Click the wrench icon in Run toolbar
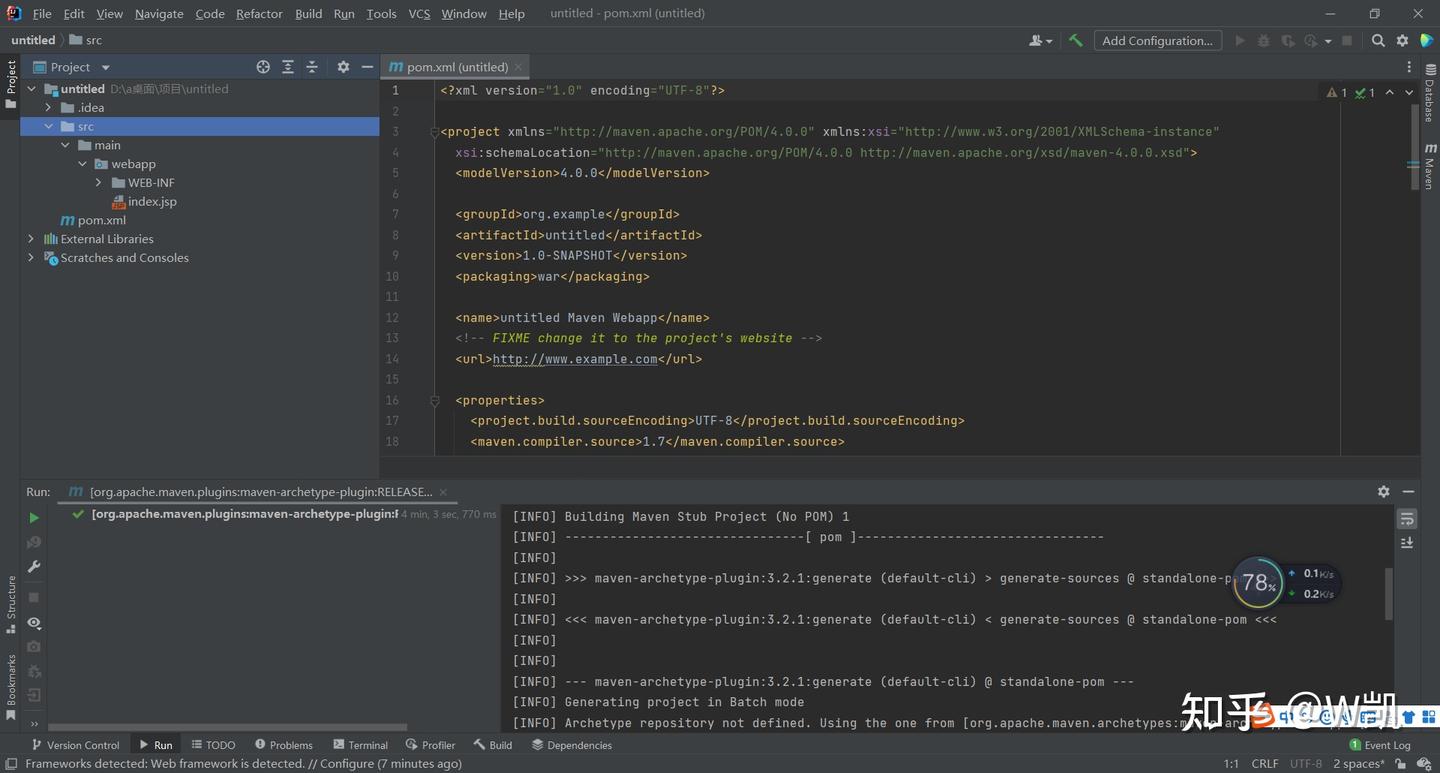This screenshot has height=773, width=1440. click(34, 567)
